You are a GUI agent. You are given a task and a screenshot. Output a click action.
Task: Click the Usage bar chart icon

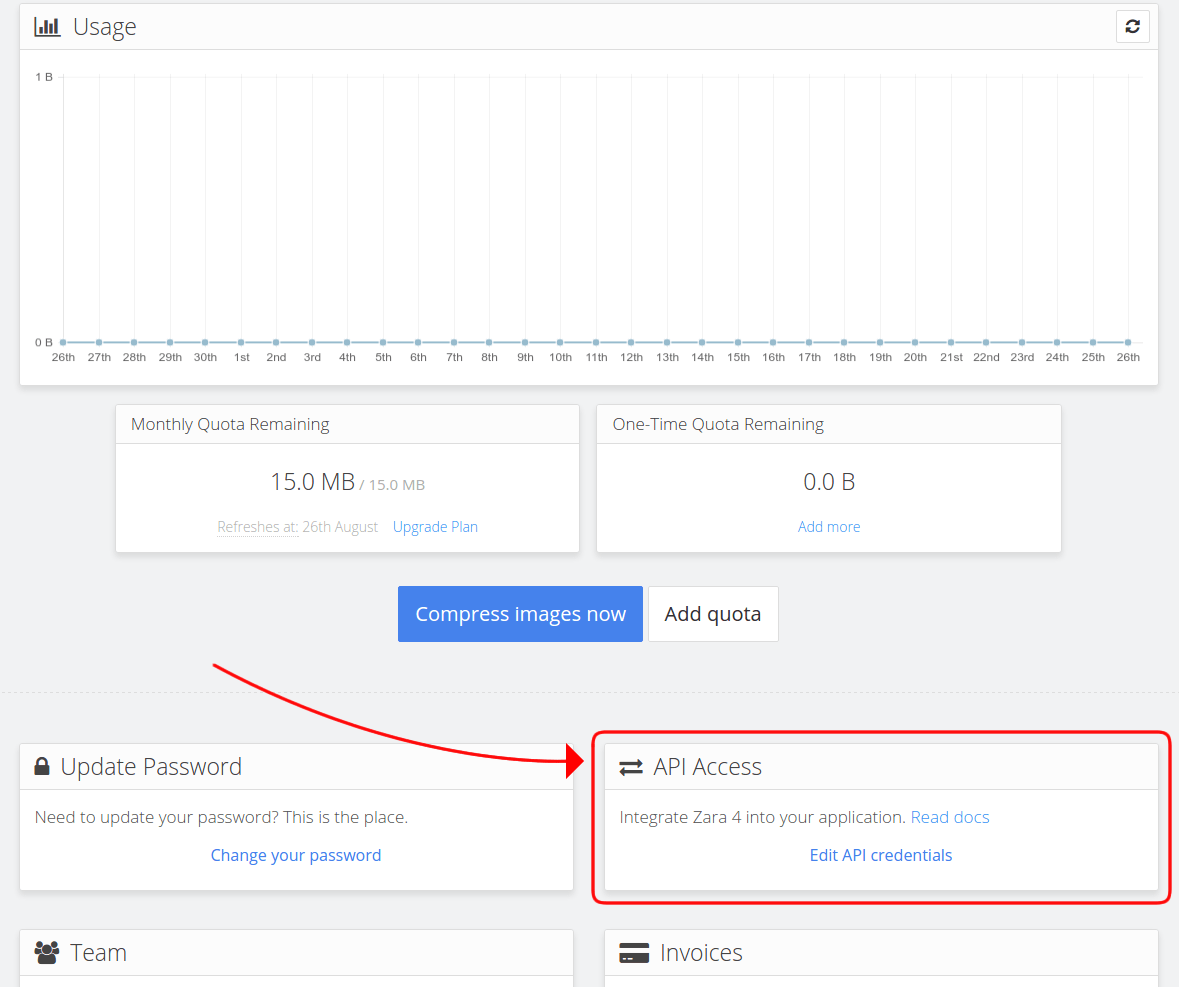[x=47, y=27]
